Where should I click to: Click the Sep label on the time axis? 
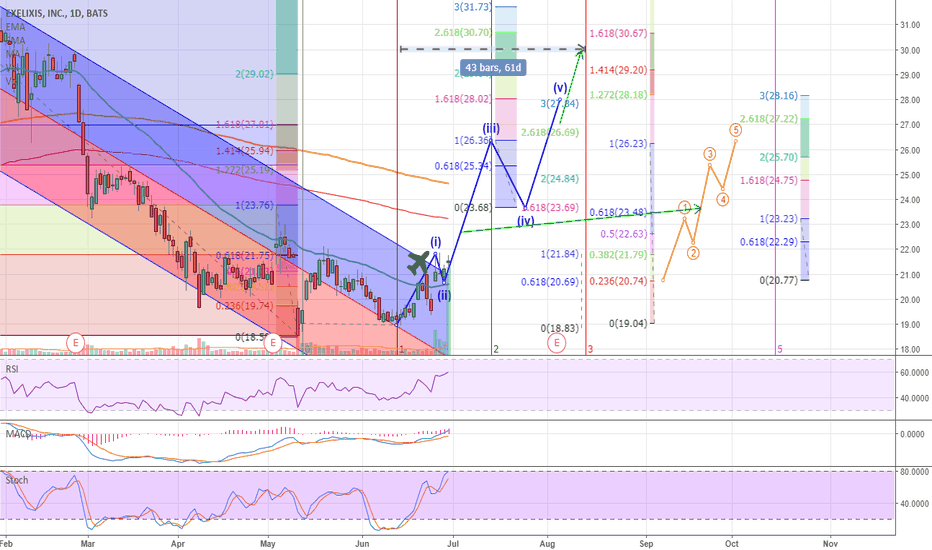[646, 543]
